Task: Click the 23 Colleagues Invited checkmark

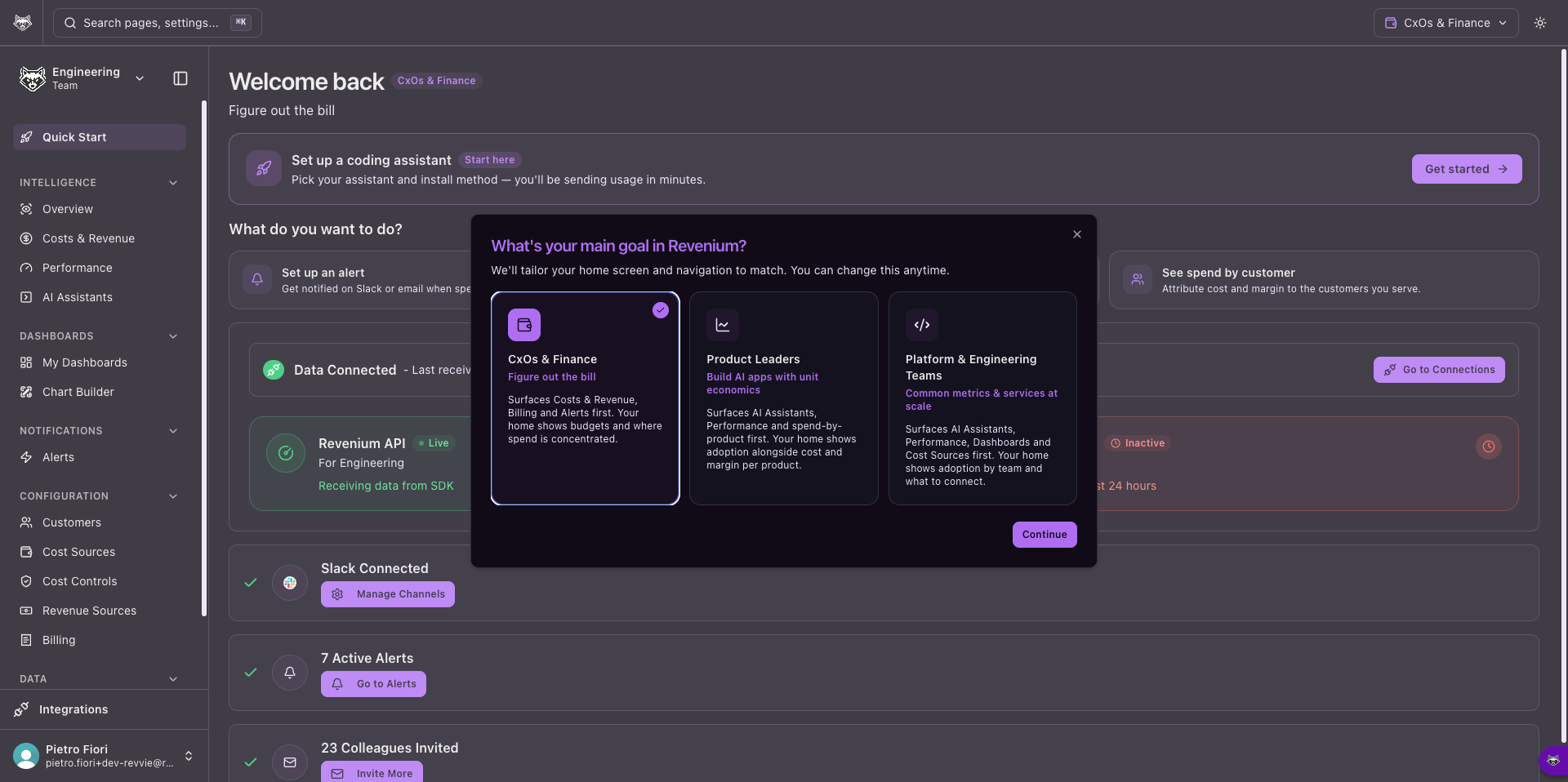Action: click(x=251, y=762)
